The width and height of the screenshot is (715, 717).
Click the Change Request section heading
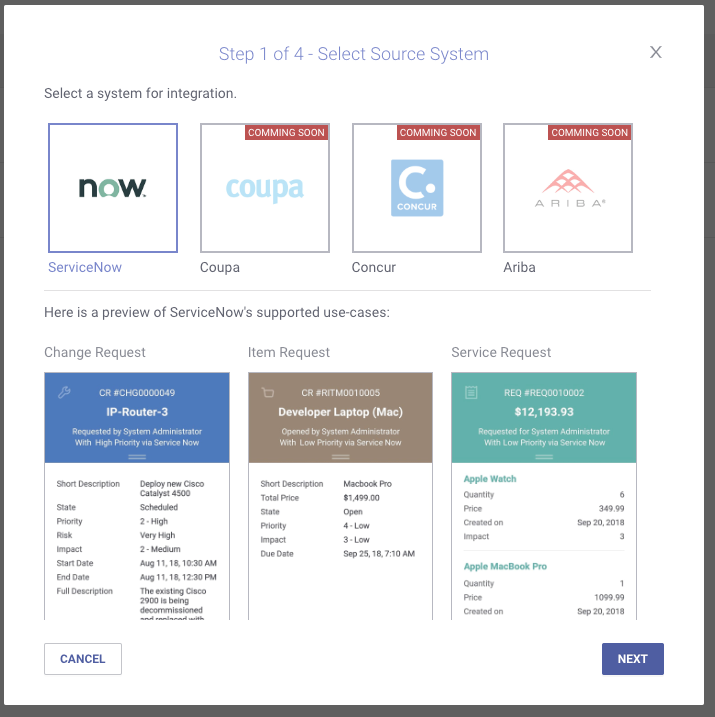95,352
